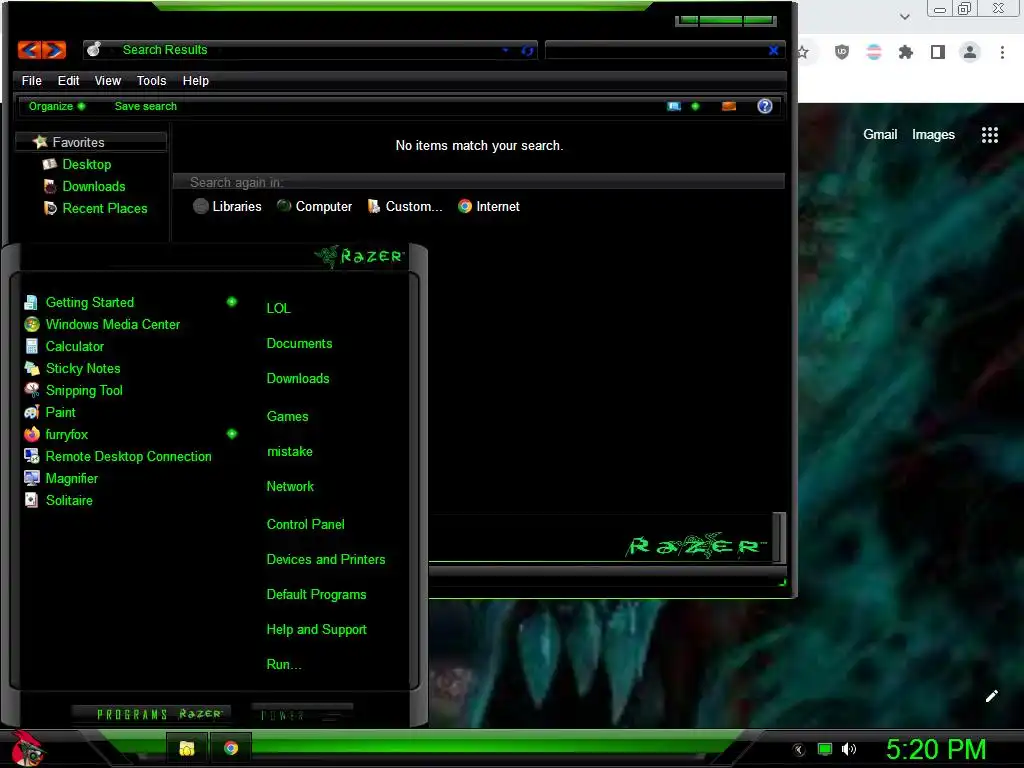Open Getting Started in start menu
1024x768 pixels.
(89, 302)
